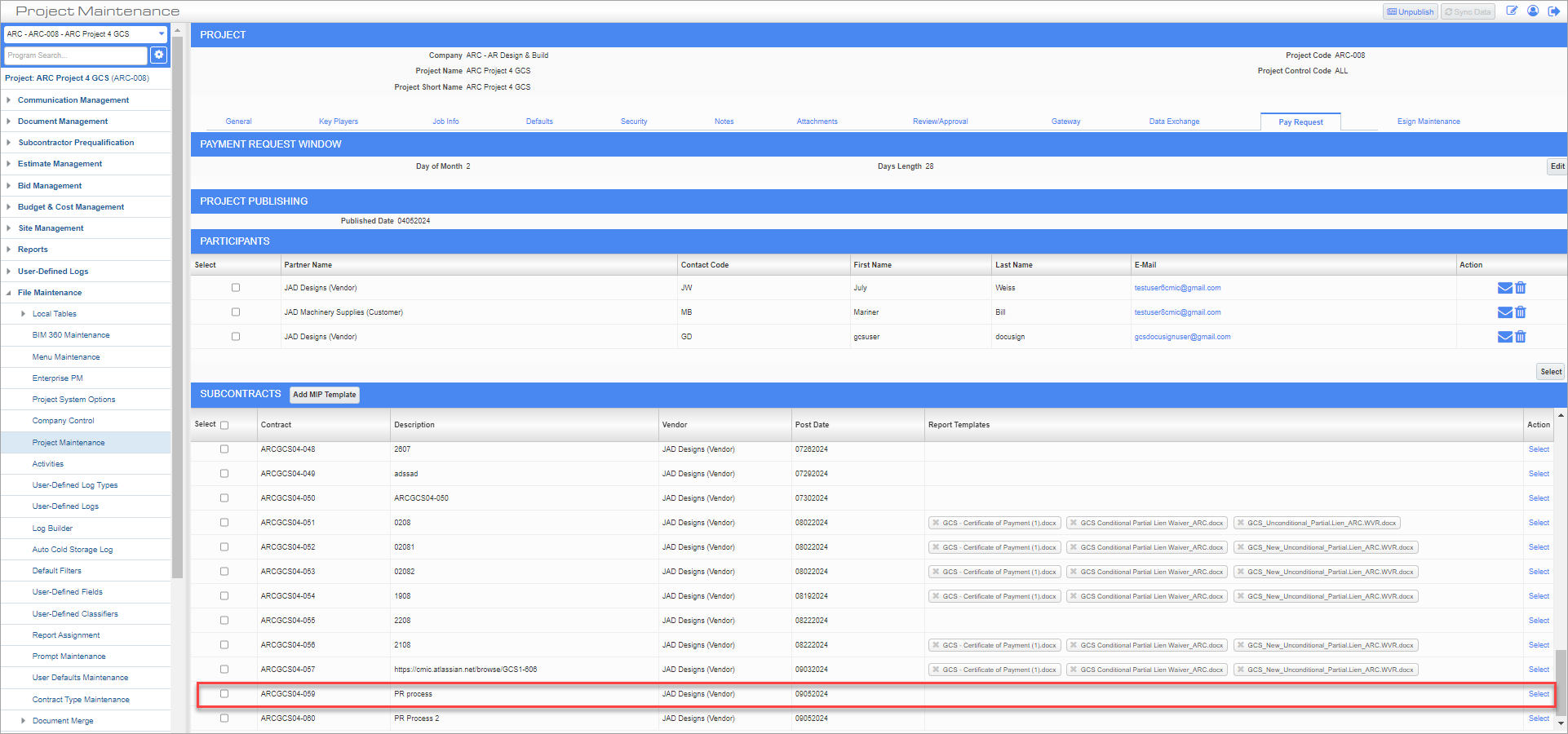The image size is (1568, 734).
Task: Expand Document Management in sidebar
Action: point(8,122)
